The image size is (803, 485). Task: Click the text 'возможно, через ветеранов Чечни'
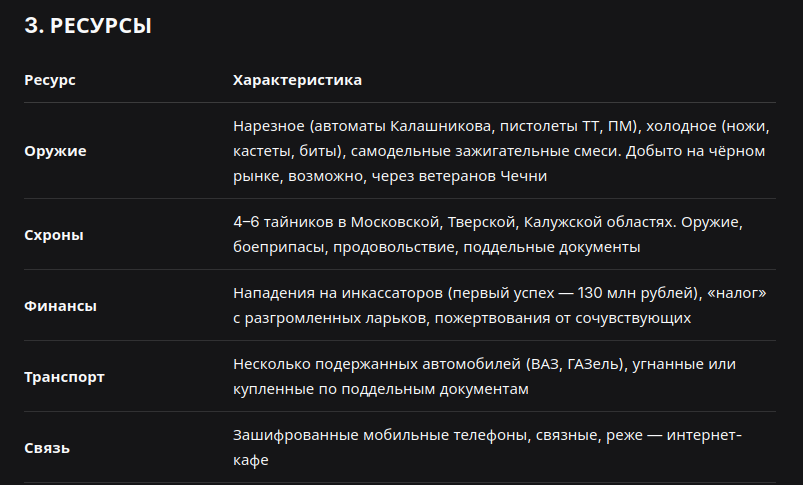tap(417, 176)
